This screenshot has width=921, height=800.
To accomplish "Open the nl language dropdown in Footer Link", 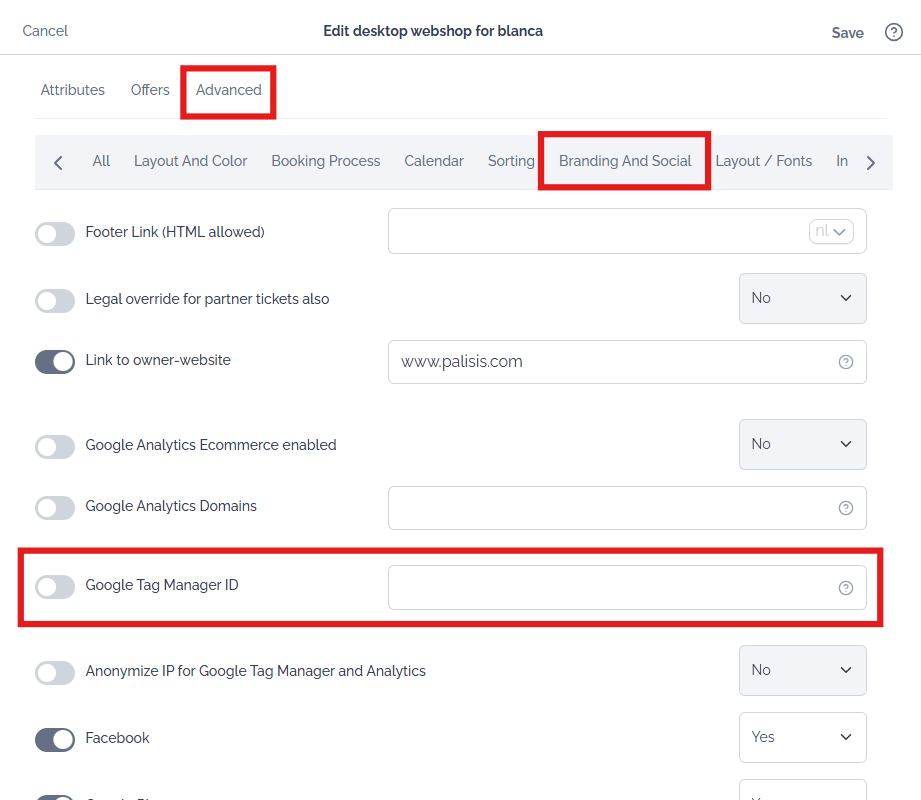I will pos(831,231).
